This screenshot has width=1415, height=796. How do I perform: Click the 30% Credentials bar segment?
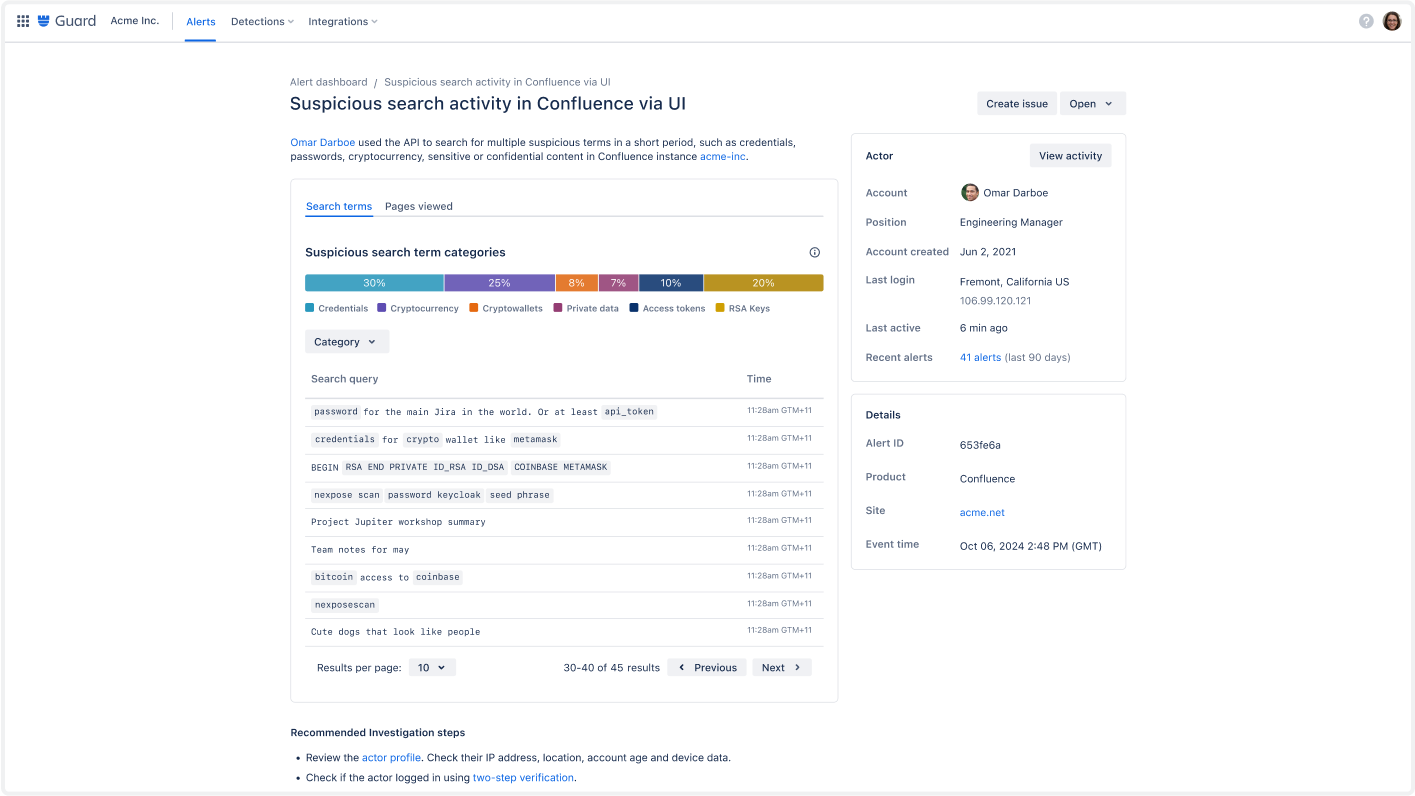click(373, 283)
